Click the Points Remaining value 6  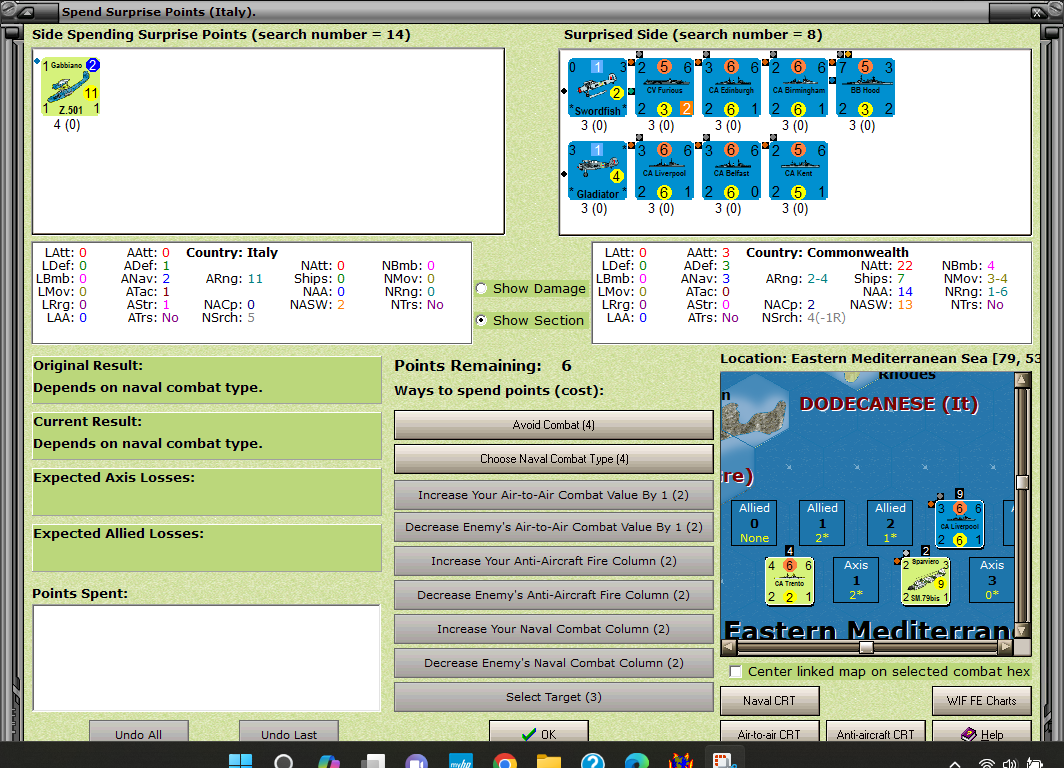(x=567, y=366)
